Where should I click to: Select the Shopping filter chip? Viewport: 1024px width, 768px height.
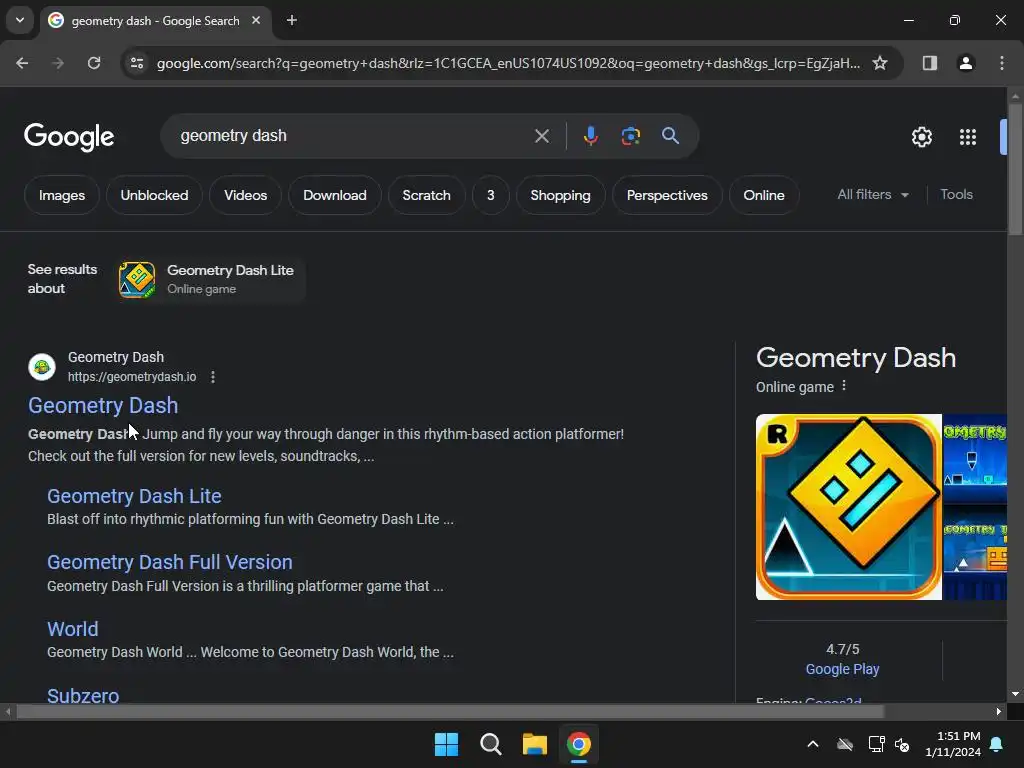coord(560,195)
